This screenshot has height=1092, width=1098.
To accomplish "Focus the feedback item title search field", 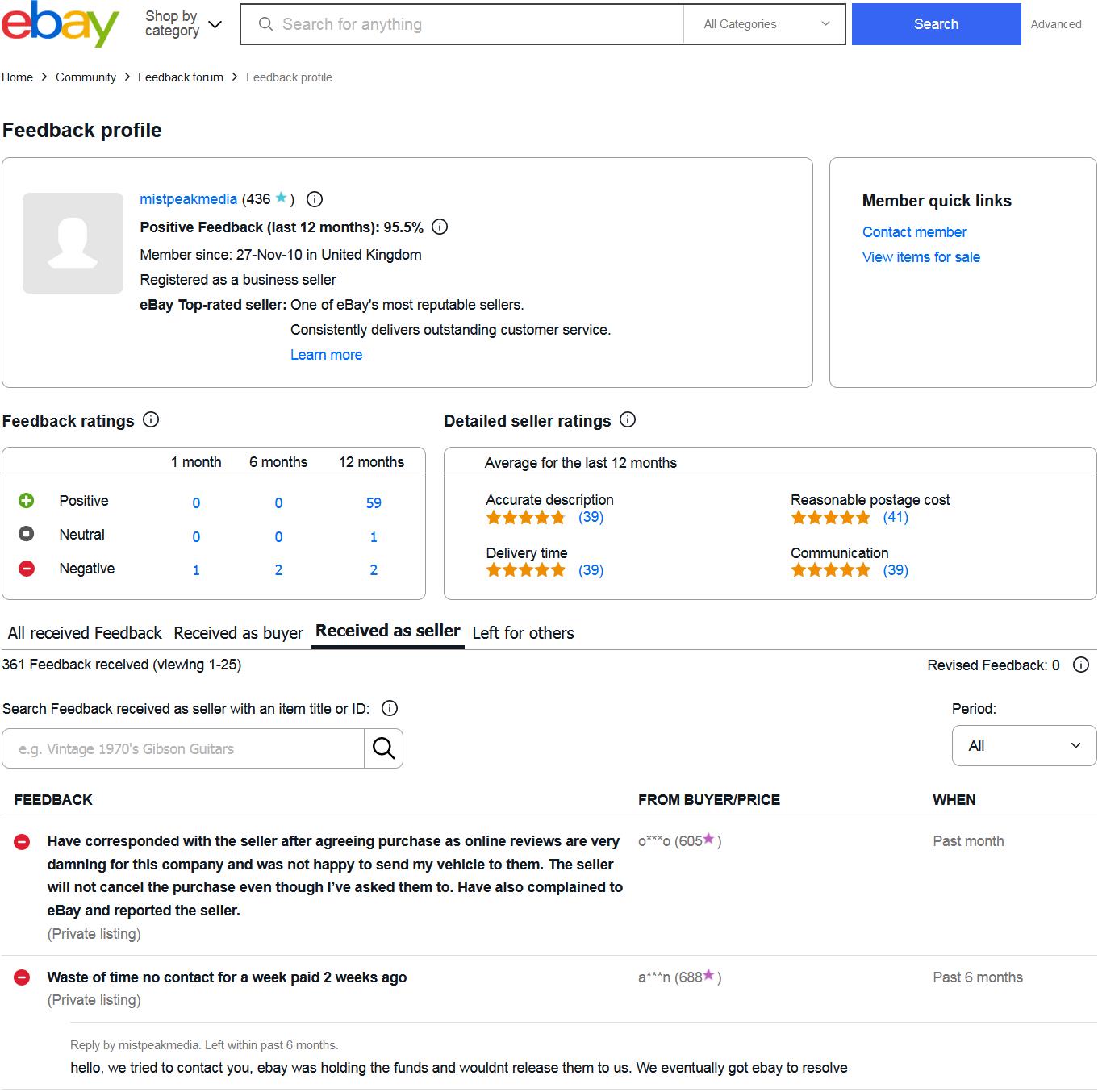I will [x=183, y=748].
